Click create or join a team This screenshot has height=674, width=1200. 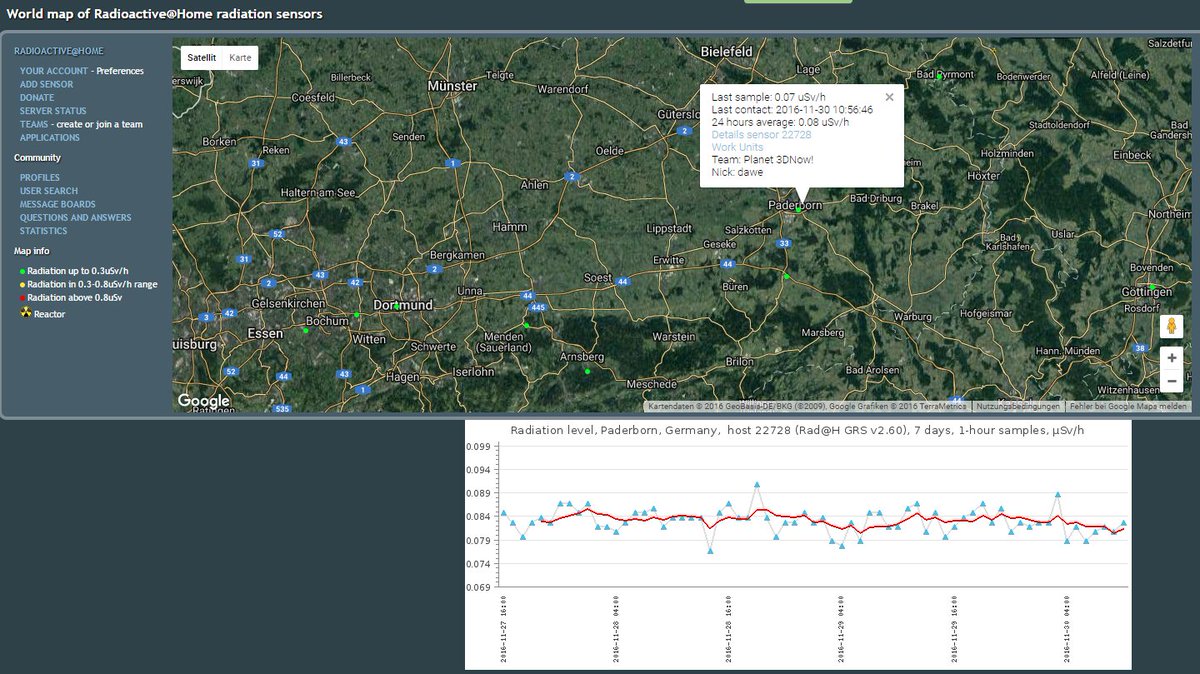coord(99,125)
